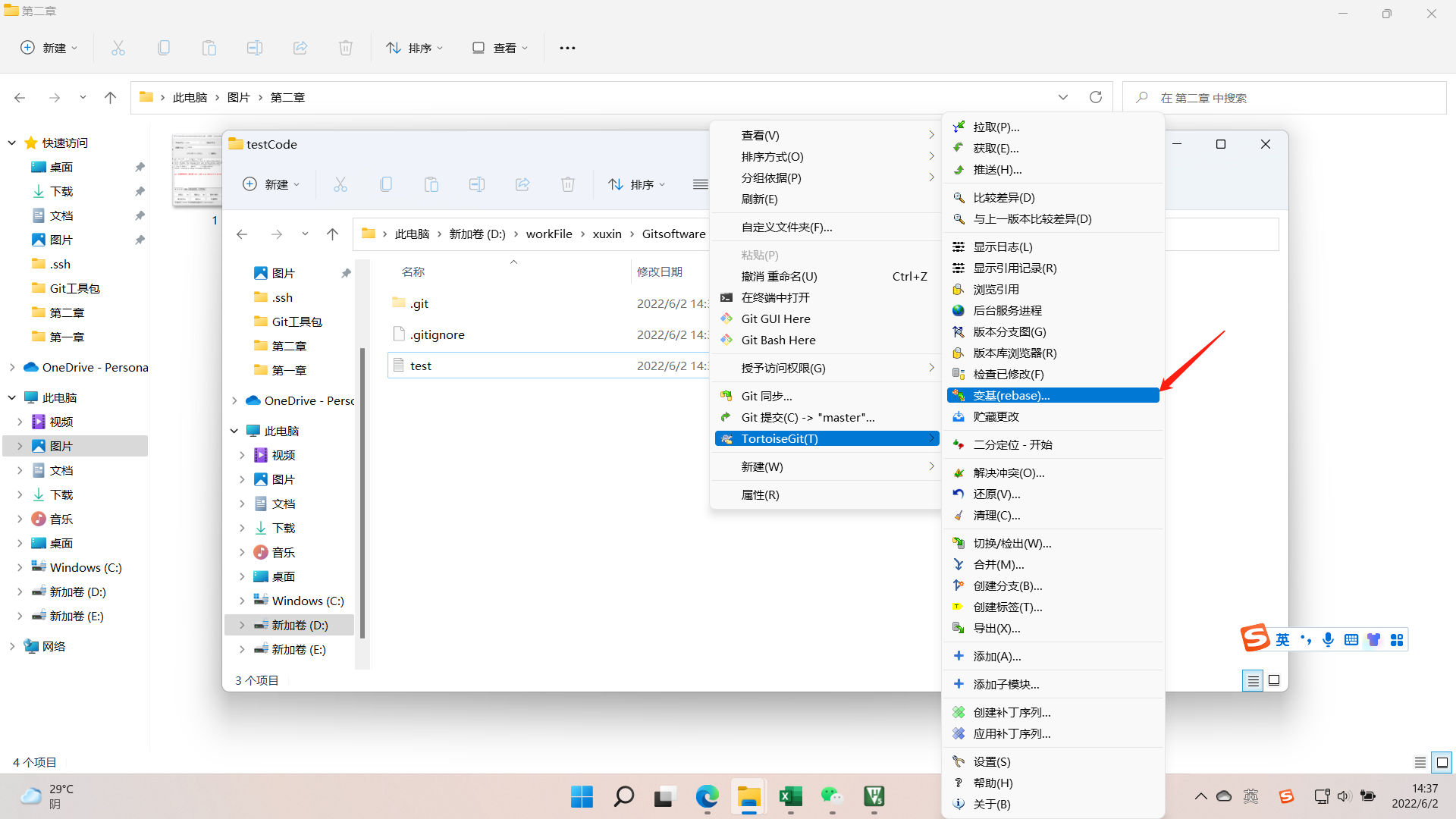Open 排序 dropdown in 第二章 window

[x=415, y=48]
